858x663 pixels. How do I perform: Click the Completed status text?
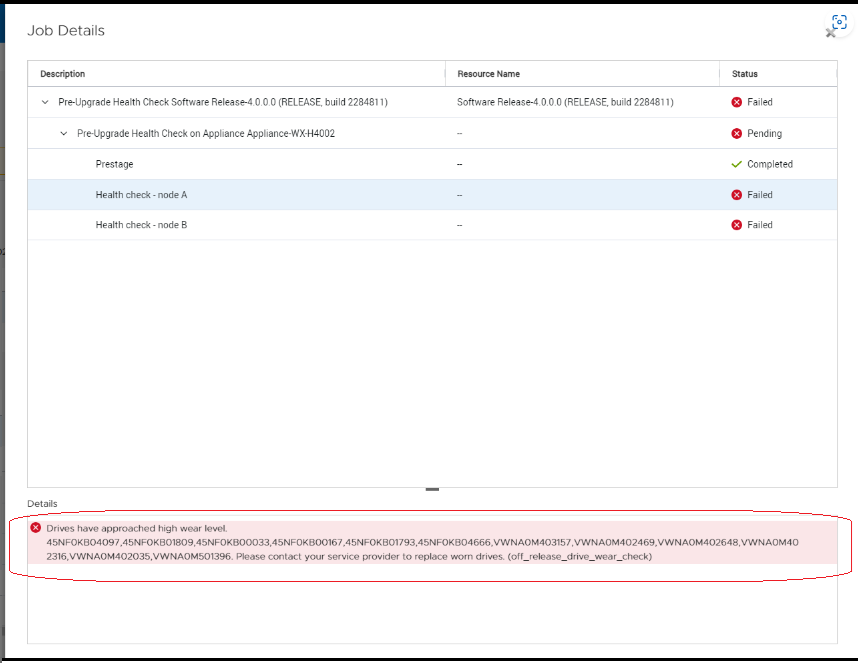pos(770,164)
